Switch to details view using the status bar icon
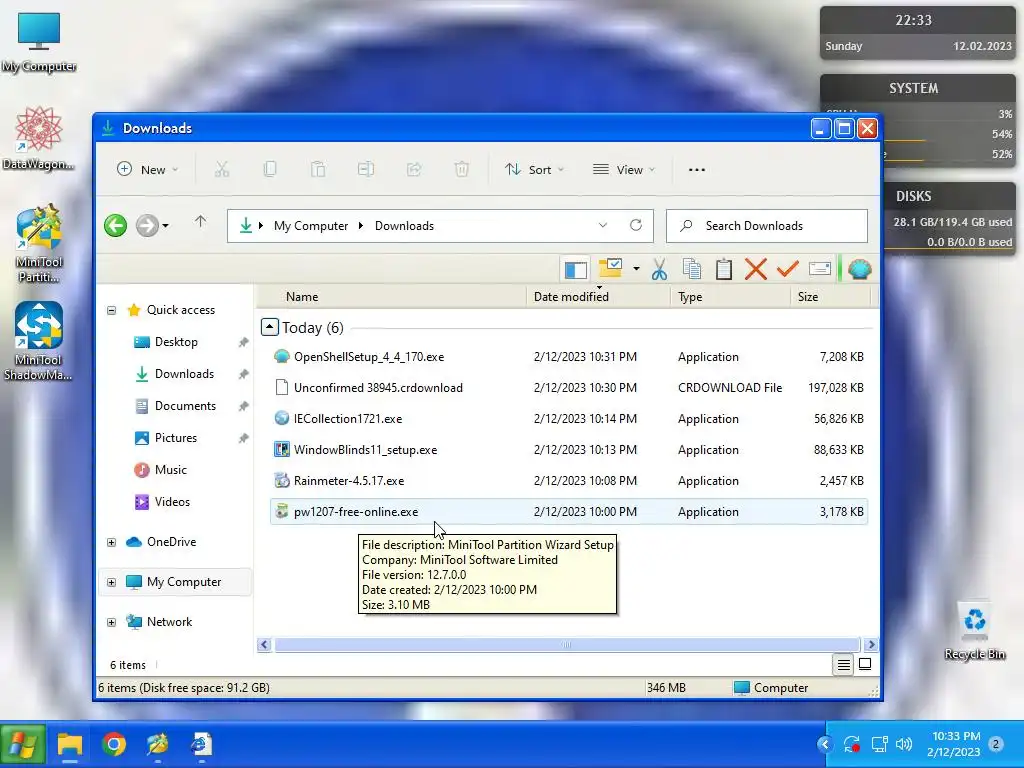The height and width of the screenshot is (768, 1024). [x=844, y=665]
